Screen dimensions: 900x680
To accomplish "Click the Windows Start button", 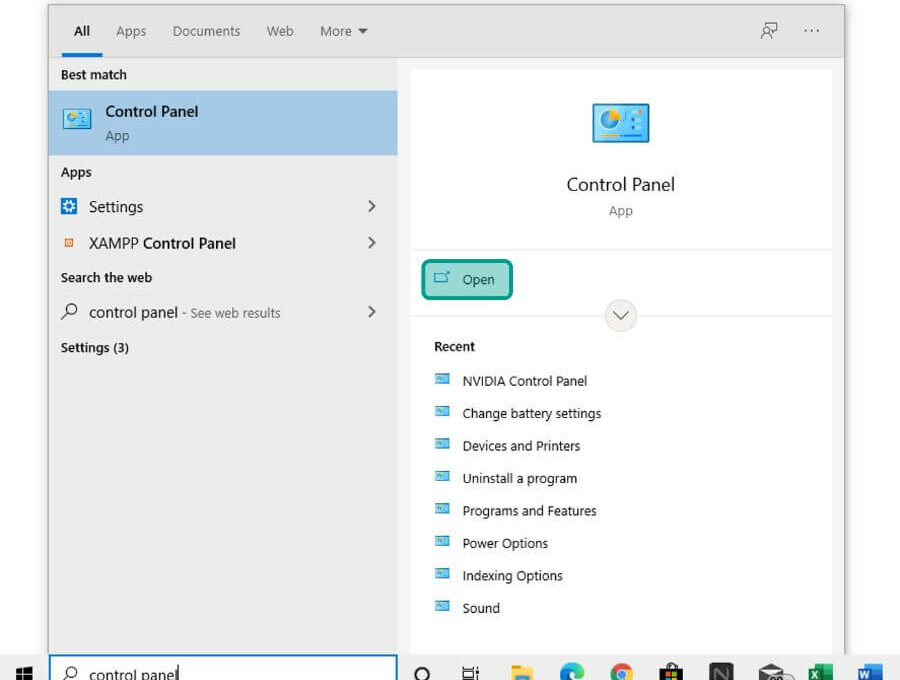I will [x=24, y=673].
